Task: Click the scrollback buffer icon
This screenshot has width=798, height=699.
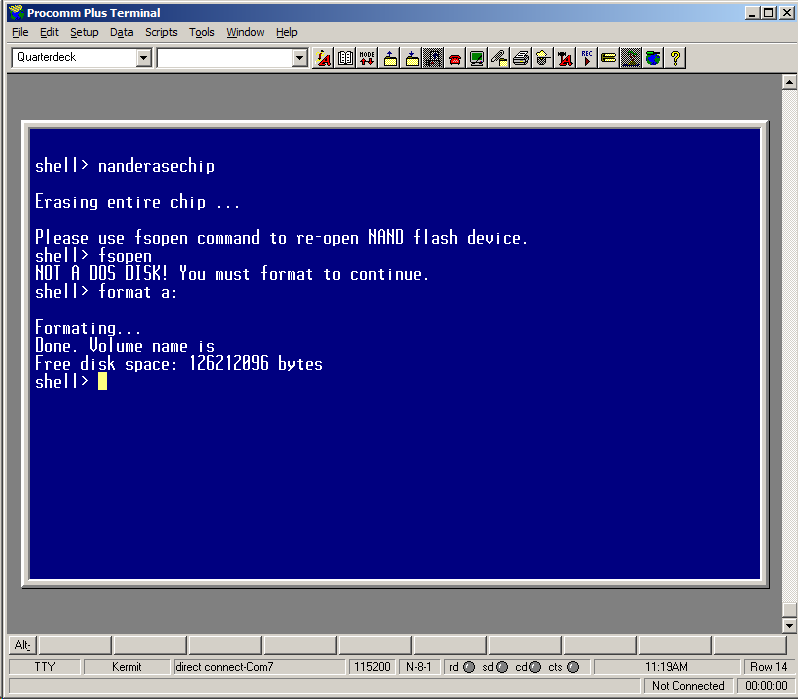Action: point(433,58)
